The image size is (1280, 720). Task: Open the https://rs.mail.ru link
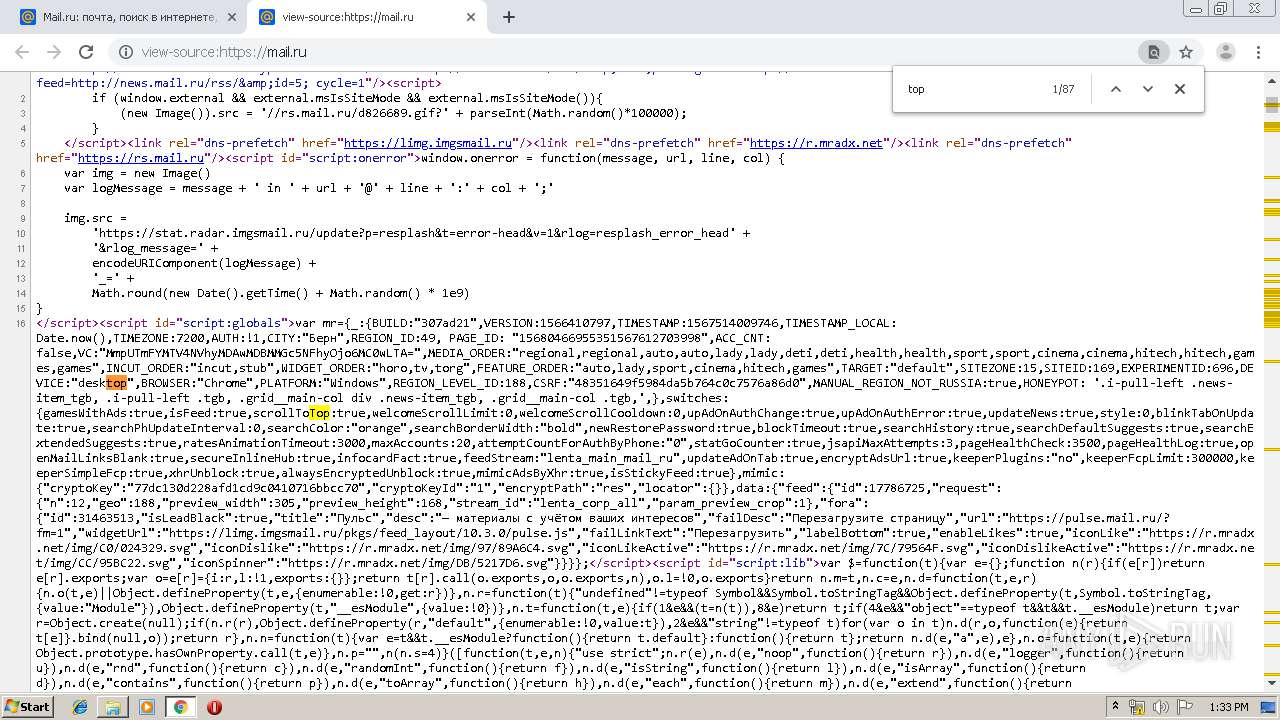coord(141,158)
